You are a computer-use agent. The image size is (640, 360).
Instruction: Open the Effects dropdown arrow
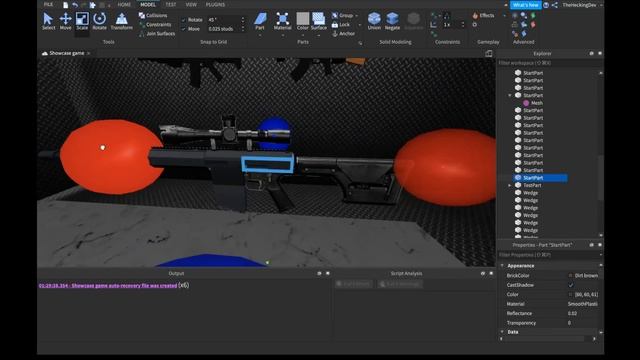(504, 16)
